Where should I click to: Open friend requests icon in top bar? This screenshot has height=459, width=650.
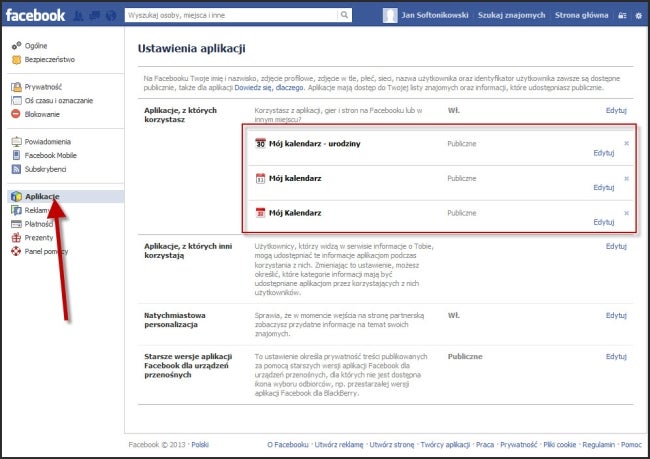78,16
